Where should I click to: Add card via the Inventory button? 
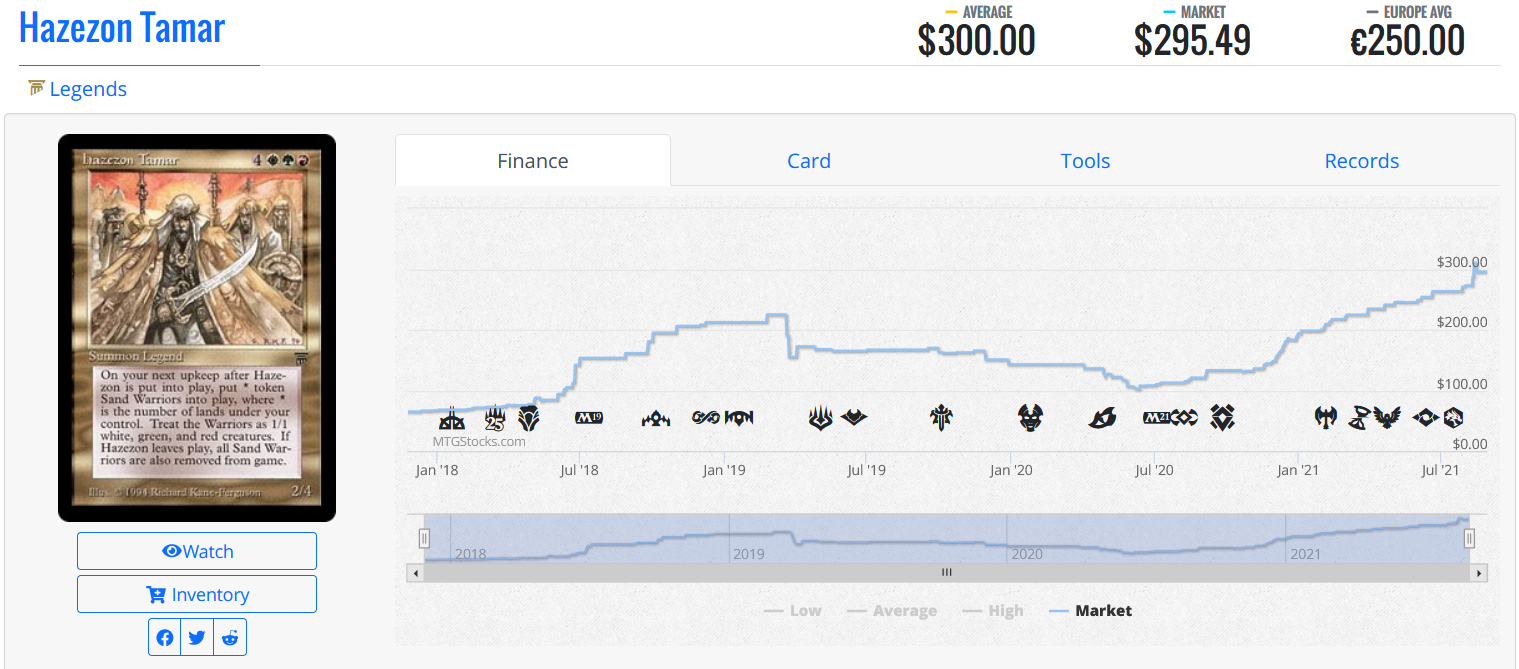pyautogui.click(x=197, y=594)
